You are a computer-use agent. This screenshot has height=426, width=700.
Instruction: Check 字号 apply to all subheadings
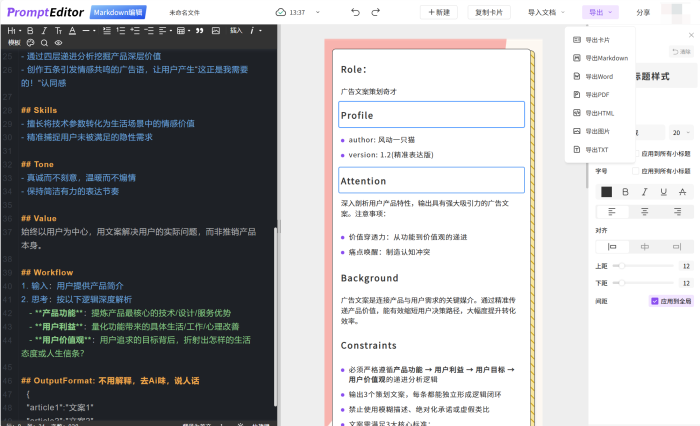635,171
